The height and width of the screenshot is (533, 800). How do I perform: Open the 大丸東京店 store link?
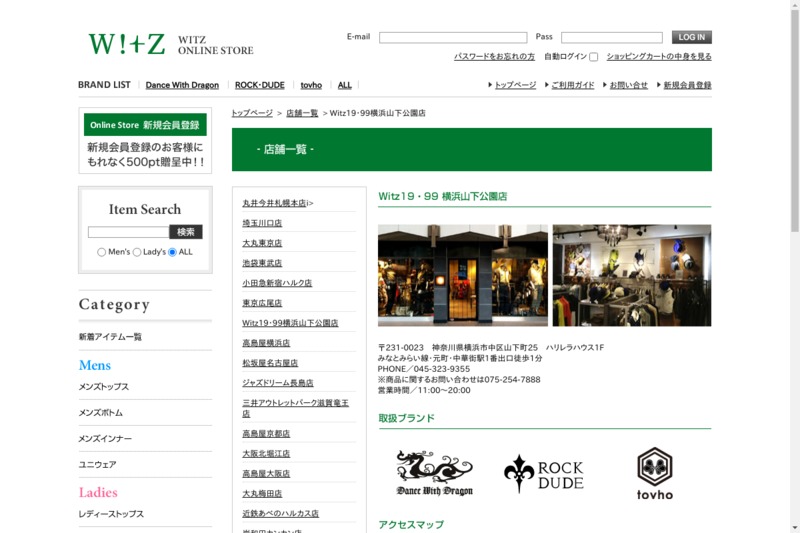click(x=262, y=243)
